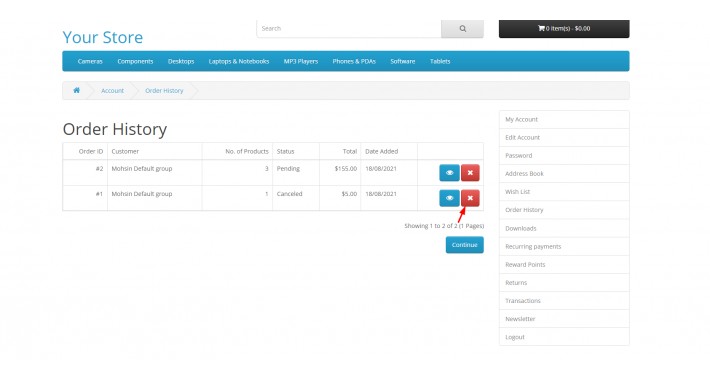Open Reward Points in sidebar
This screenshot has height=380, width=710.
[x=564, y=265]
